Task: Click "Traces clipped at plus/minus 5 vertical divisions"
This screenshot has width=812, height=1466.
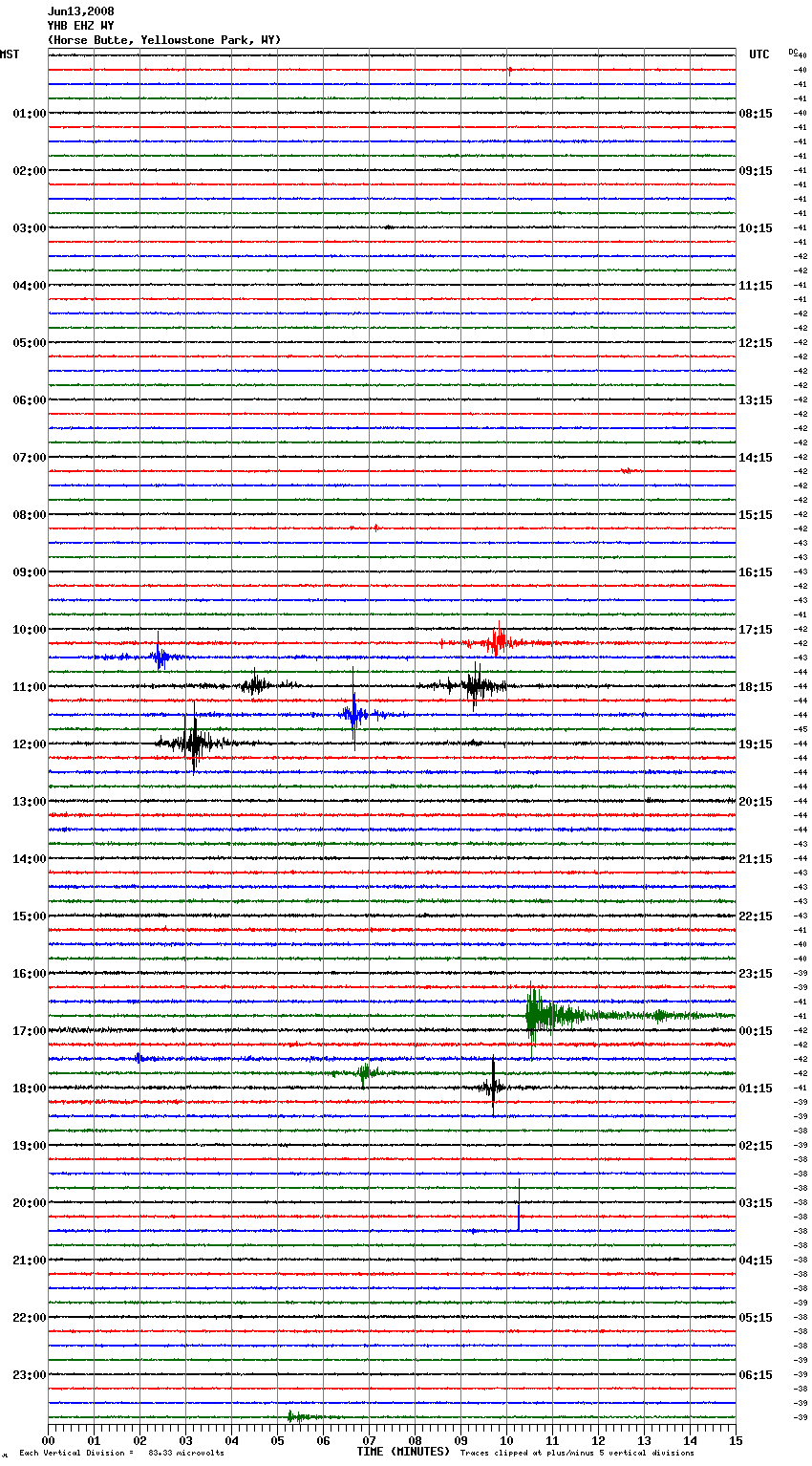Action: coord(577,1454)
